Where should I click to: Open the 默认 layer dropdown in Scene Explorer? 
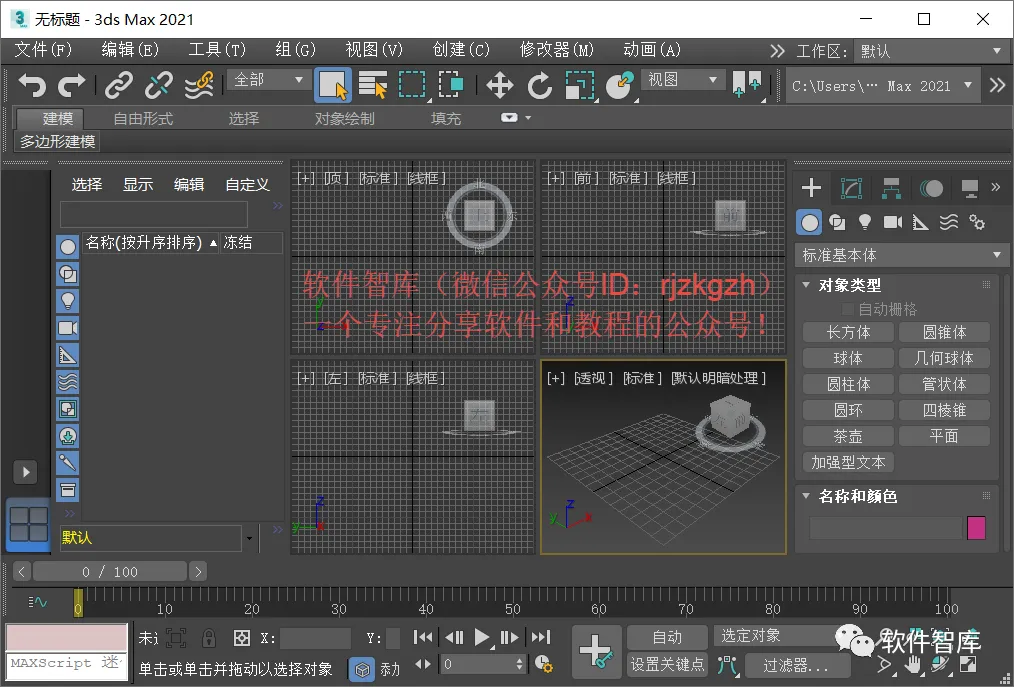click(x=249, y=538)
